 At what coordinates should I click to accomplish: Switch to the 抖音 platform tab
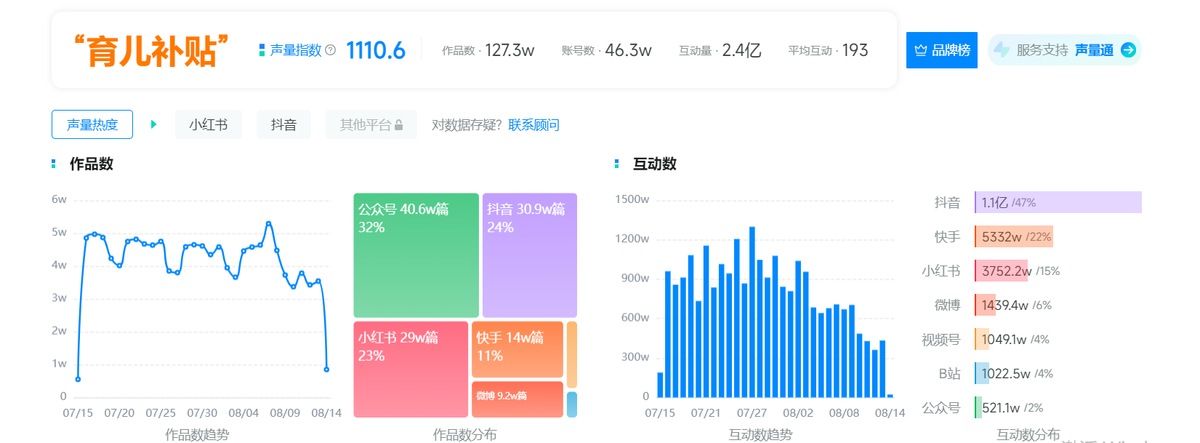pyautogui.click(x=284, y=125)
